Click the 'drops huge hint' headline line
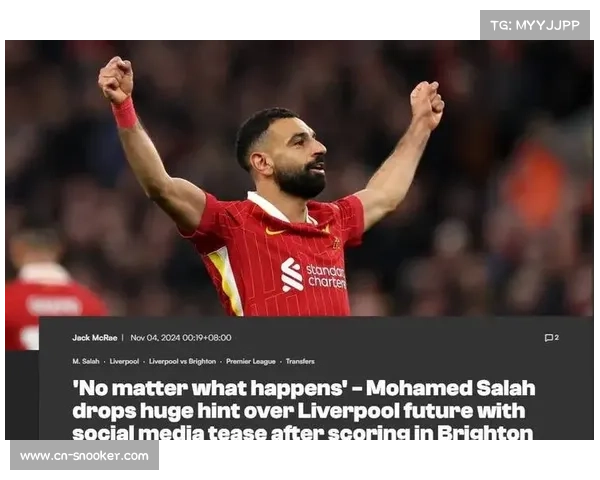Viewport: 600px width, 480px height. pos(298,411)
